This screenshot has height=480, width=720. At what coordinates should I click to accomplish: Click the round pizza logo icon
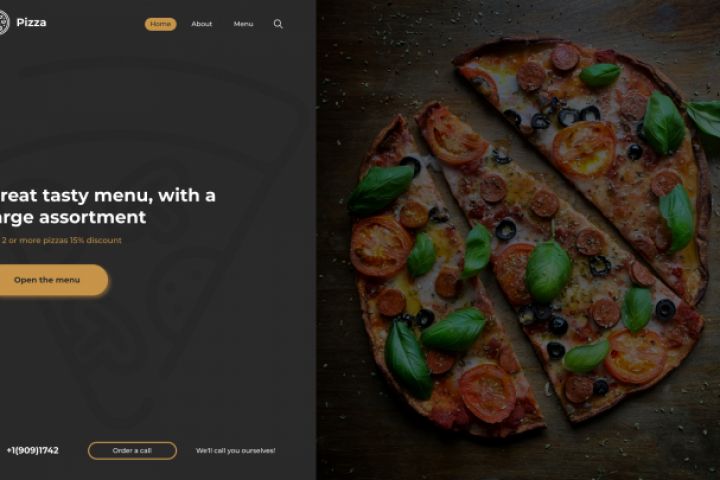(4, 22)
